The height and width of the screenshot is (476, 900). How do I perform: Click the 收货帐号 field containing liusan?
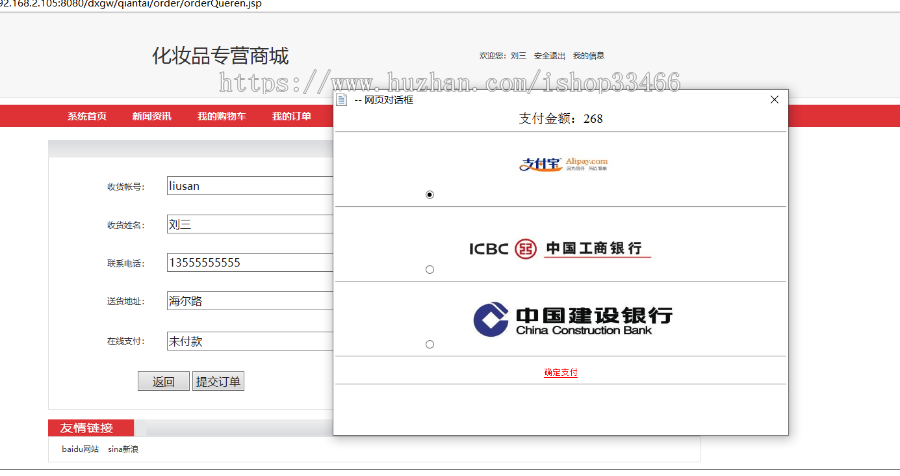coord(250,185)
